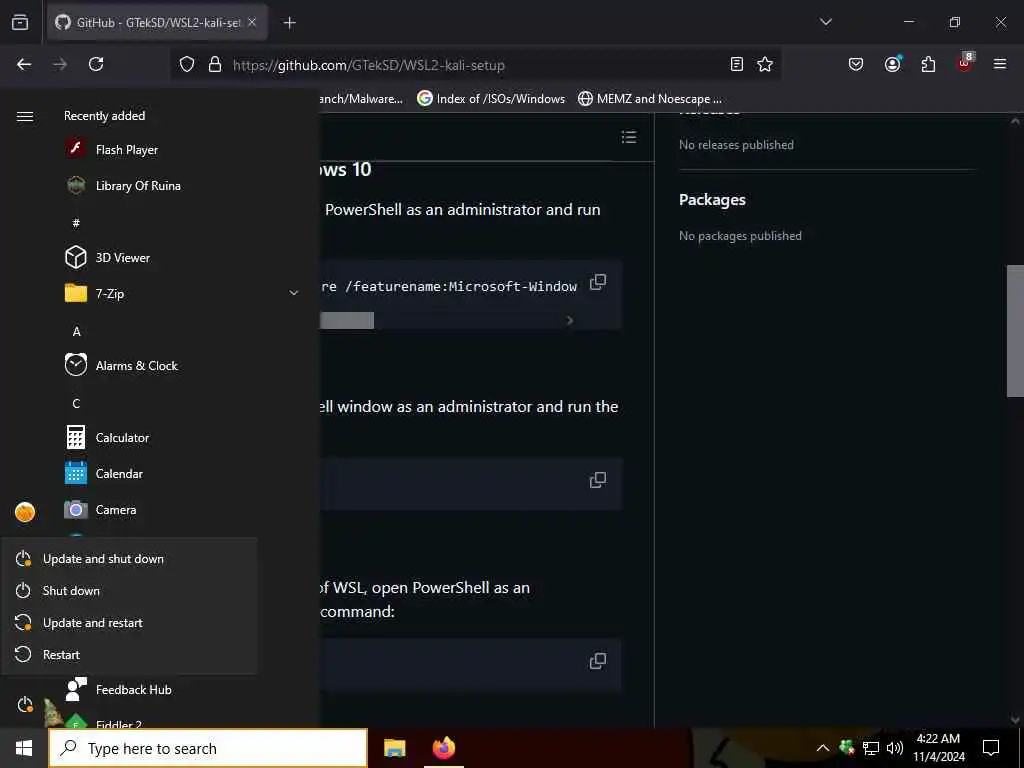1024x768 pixels.
Task: Choose Update and restart
Action: 129,622
